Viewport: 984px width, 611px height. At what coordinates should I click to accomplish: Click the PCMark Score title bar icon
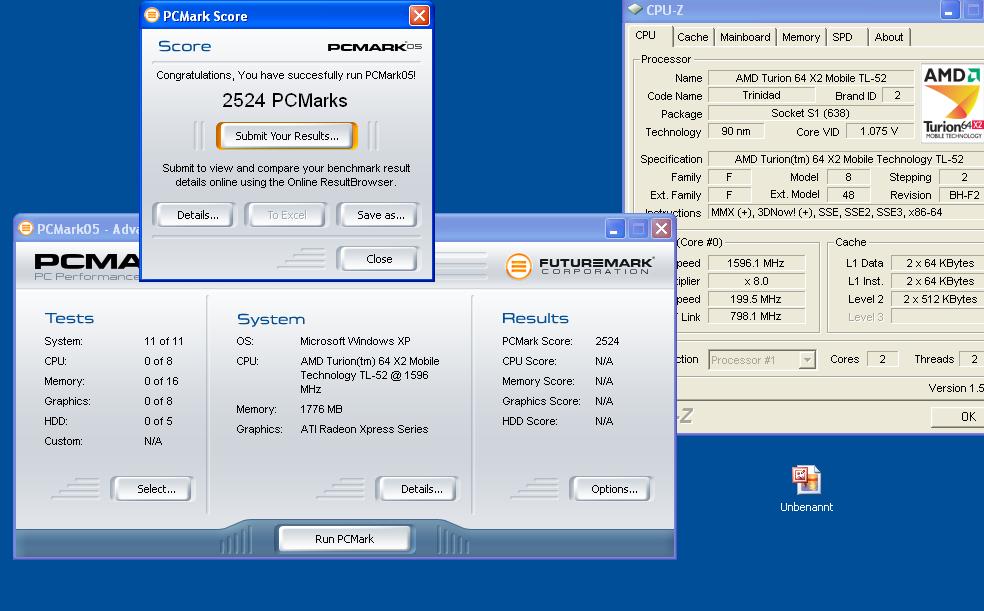pyautogui.click(x=151, y=15)
